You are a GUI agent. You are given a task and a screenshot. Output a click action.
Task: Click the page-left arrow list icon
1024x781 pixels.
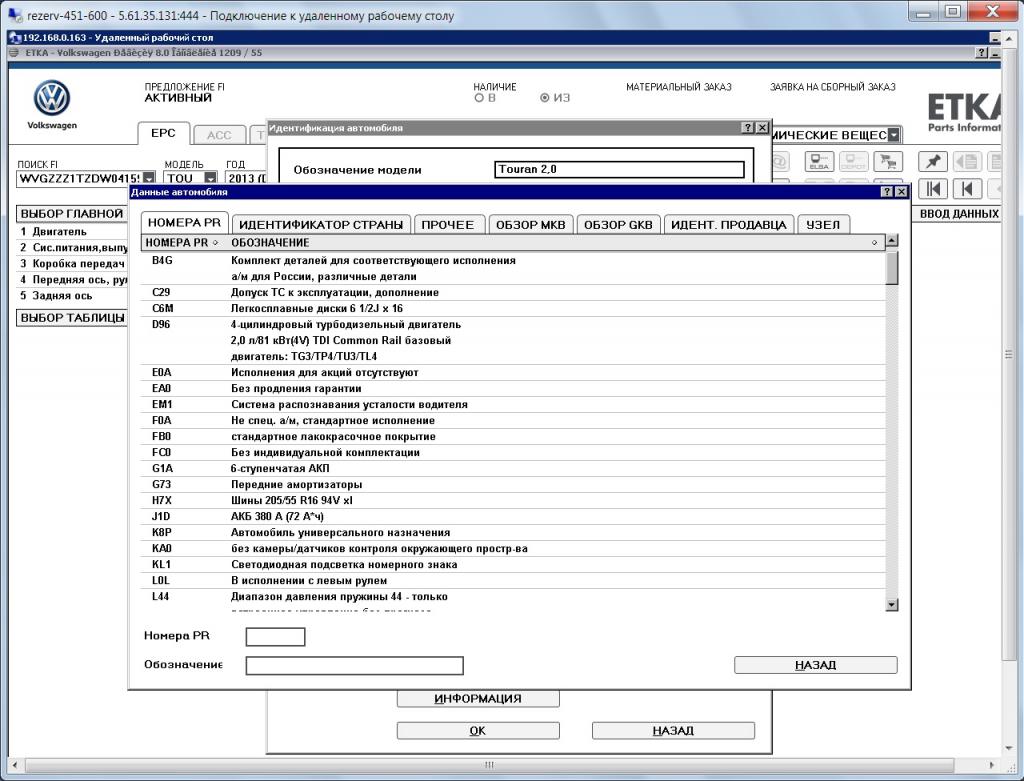pos(967,161)
